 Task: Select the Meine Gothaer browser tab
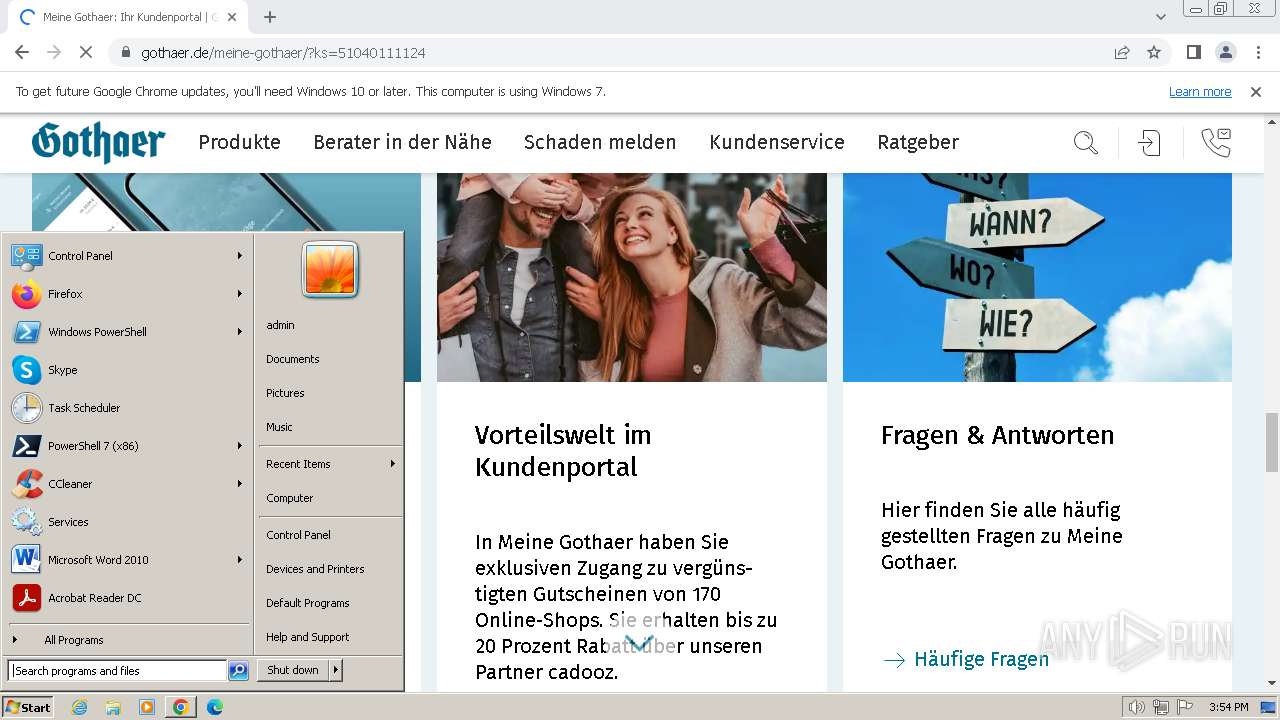(128, 18)
